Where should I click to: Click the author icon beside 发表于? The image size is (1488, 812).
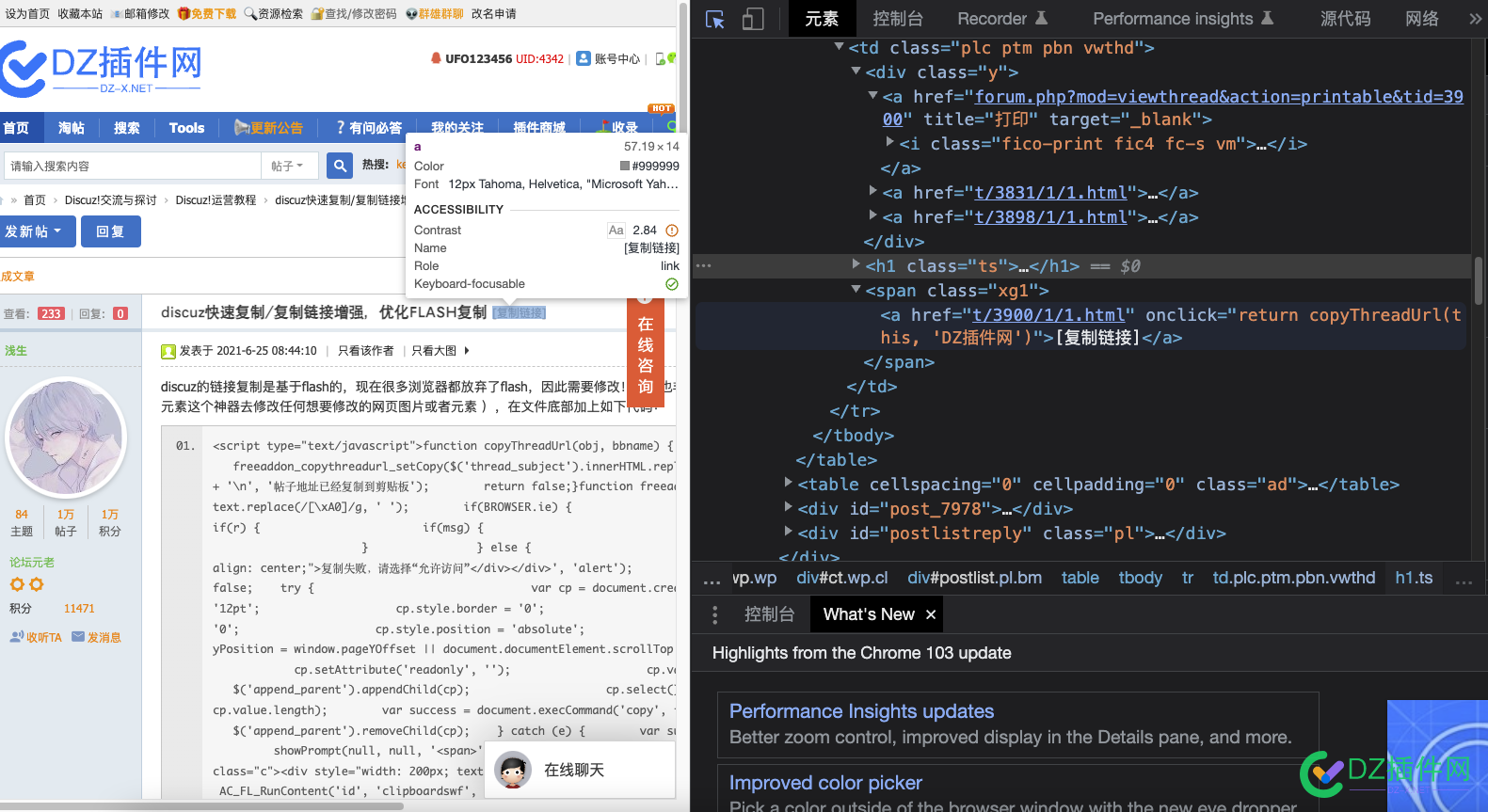tap(168, 351)
